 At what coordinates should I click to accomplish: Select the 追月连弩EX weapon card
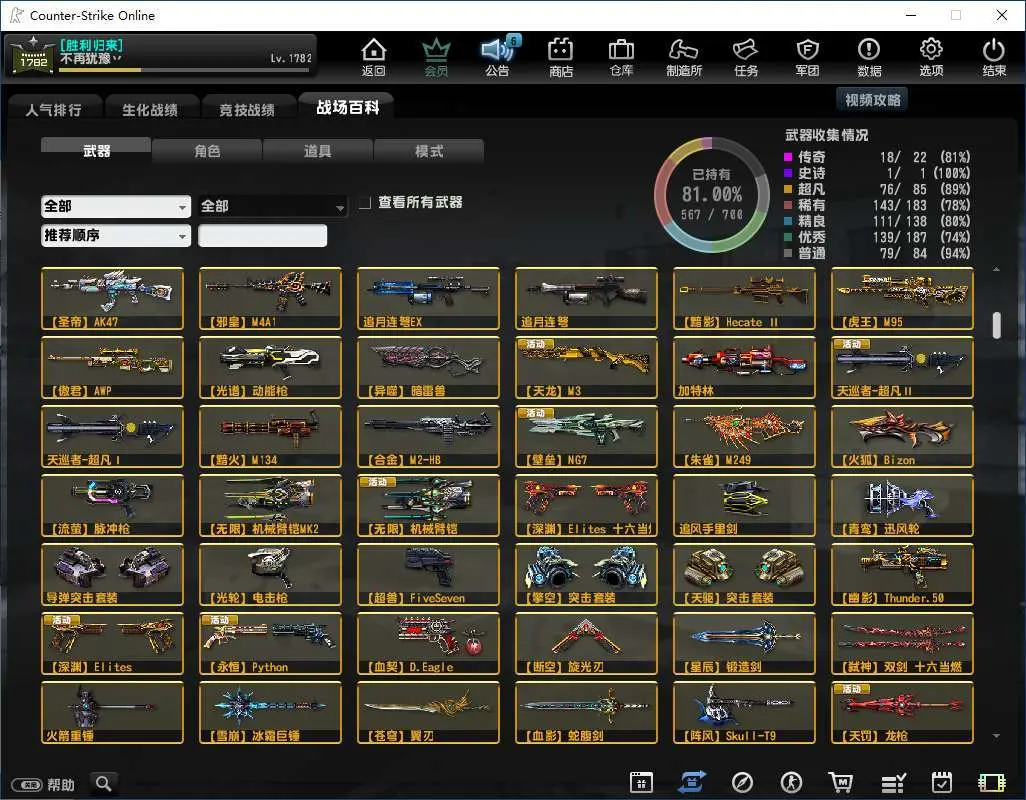click(429, 298)
